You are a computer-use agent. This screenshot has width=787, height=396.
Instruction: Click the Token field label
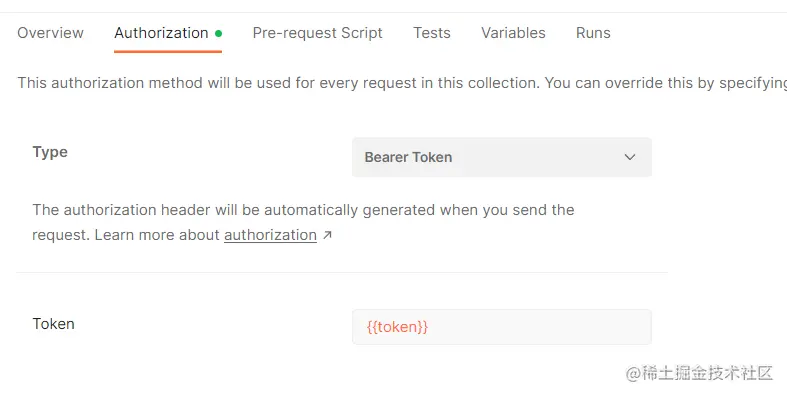pyautogui.click(x=54, y=324)
